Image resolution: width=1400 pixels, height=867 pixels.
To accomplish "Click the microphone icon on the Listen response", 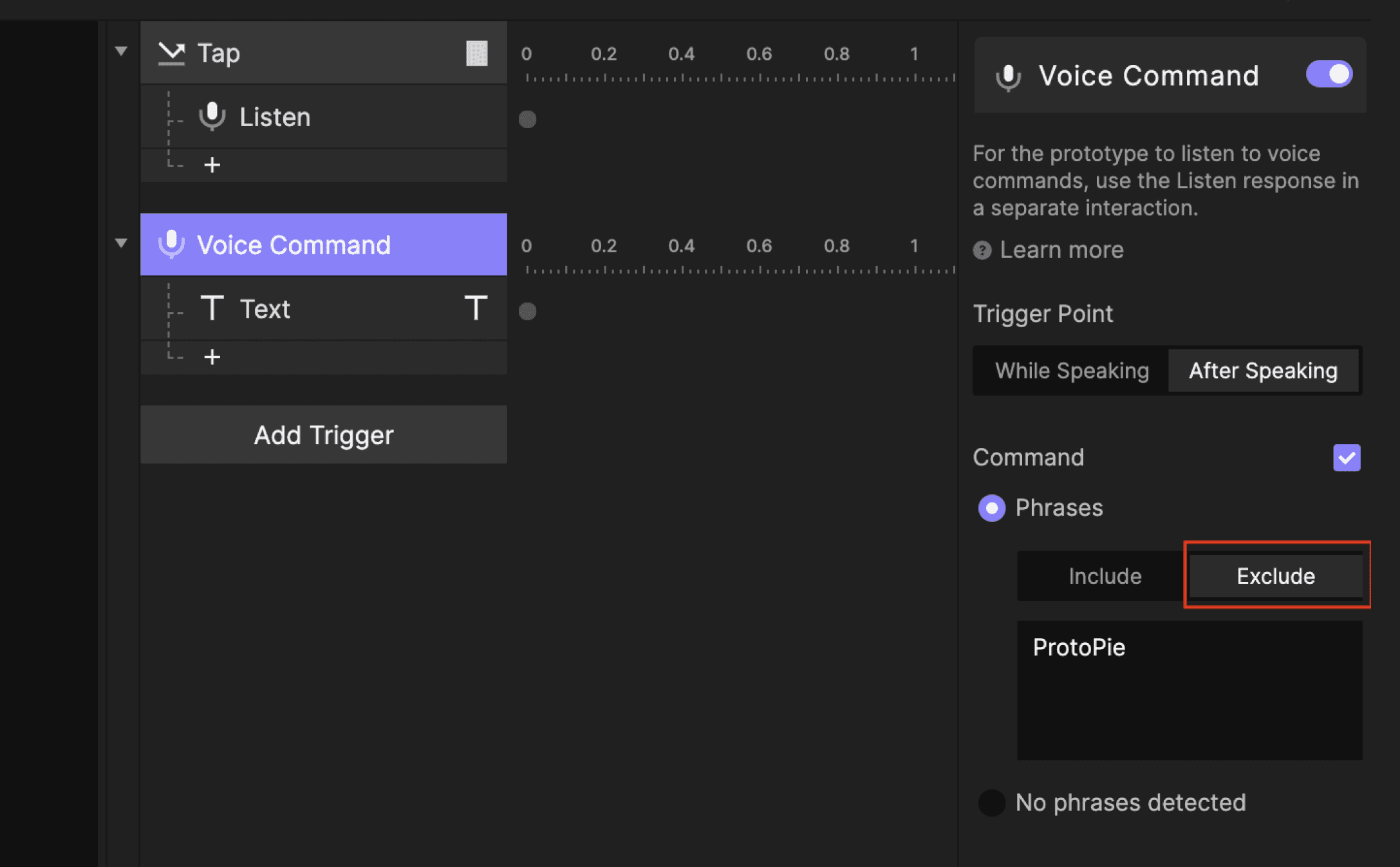I will click(212, 117).
